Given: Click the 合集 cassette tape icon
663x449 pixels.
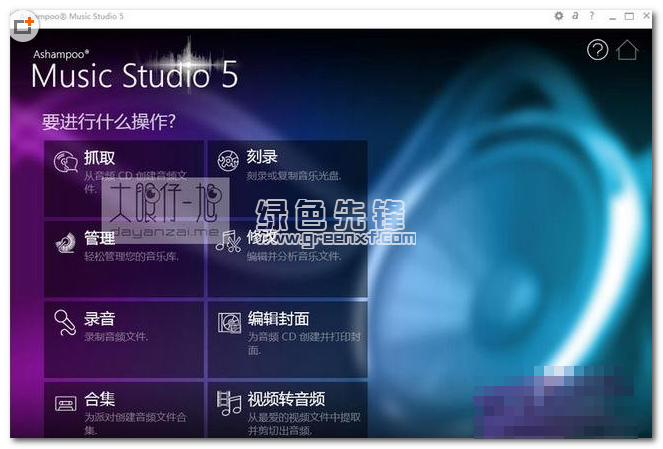Looking at the screenshot, I should point(66,404).
